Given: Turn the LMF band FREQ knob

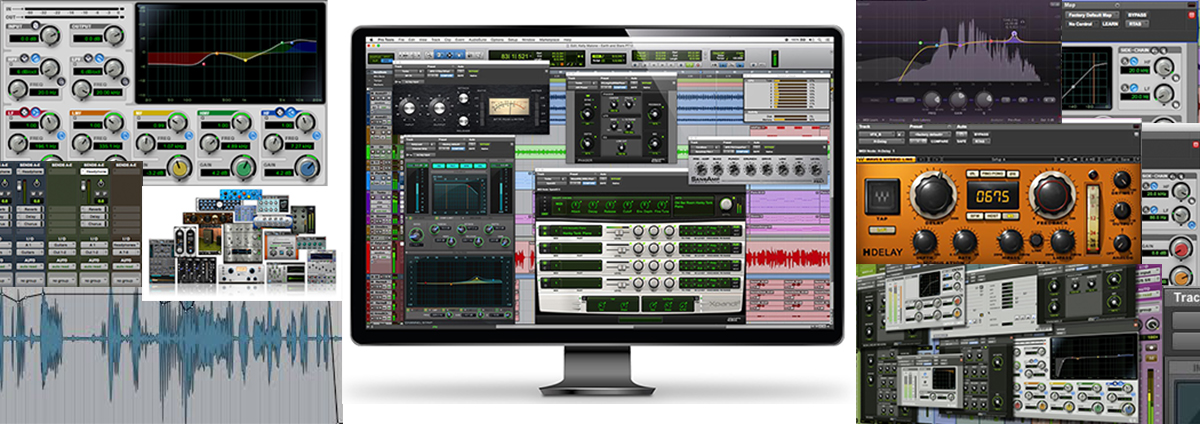Looking at the screenshot, I should (x=81, y=143).
